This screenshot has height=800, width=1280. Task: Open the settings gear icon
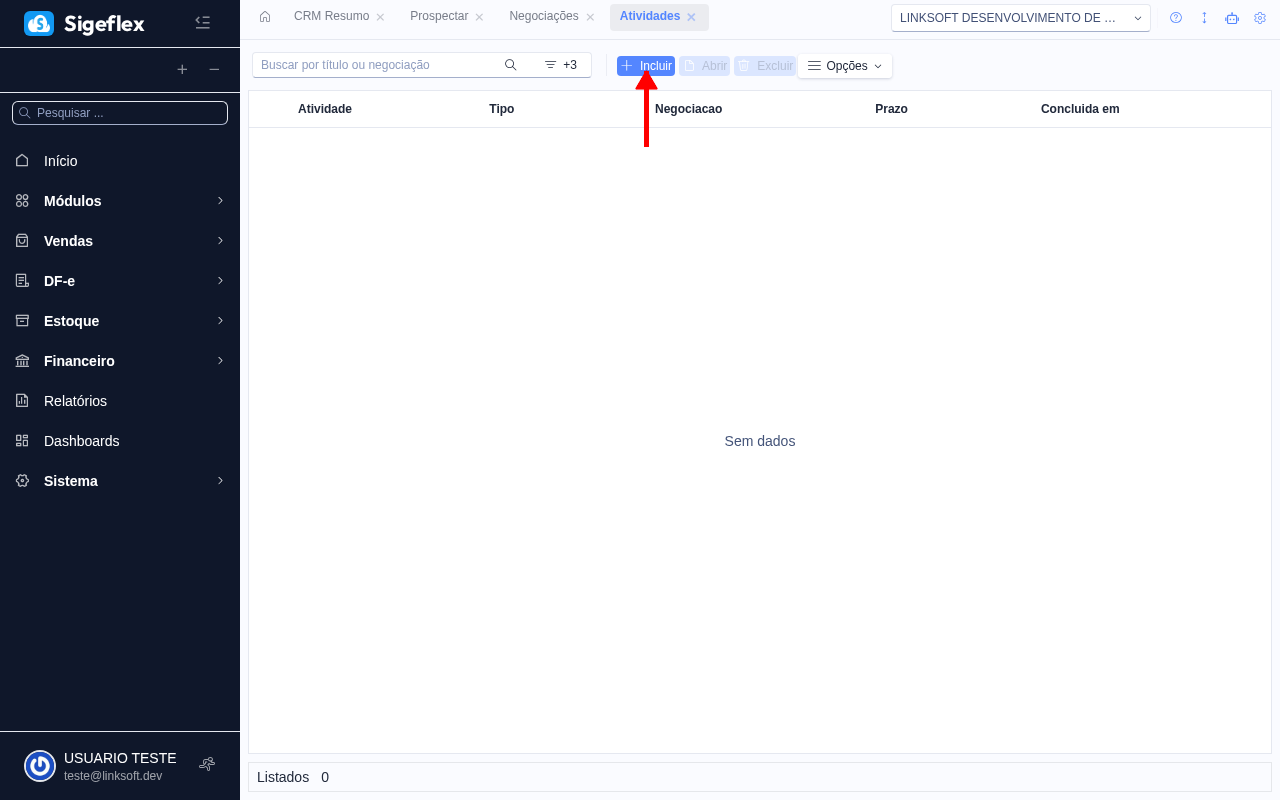1260,17
